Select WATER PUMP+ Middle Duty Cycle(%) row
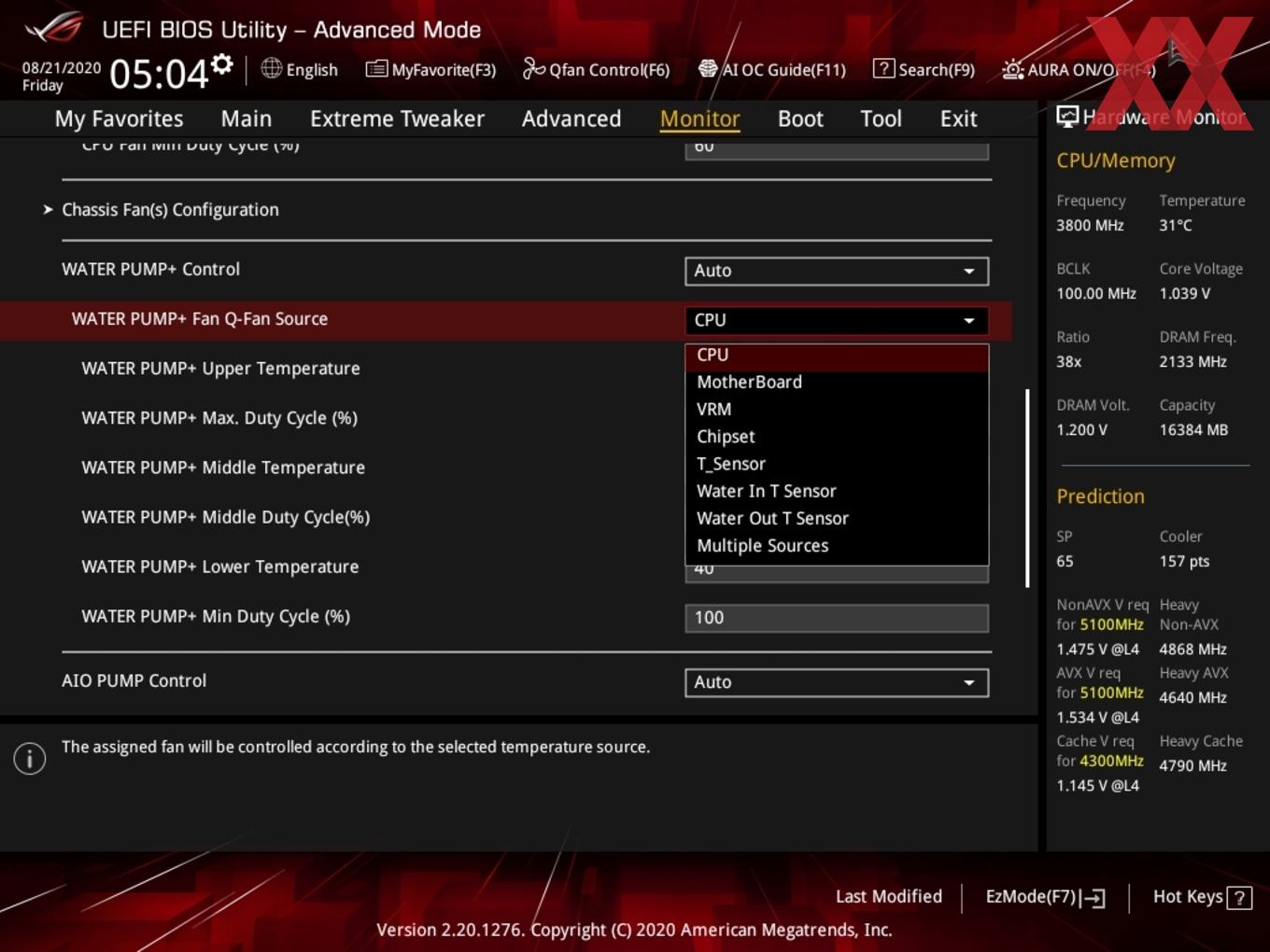 226,517
